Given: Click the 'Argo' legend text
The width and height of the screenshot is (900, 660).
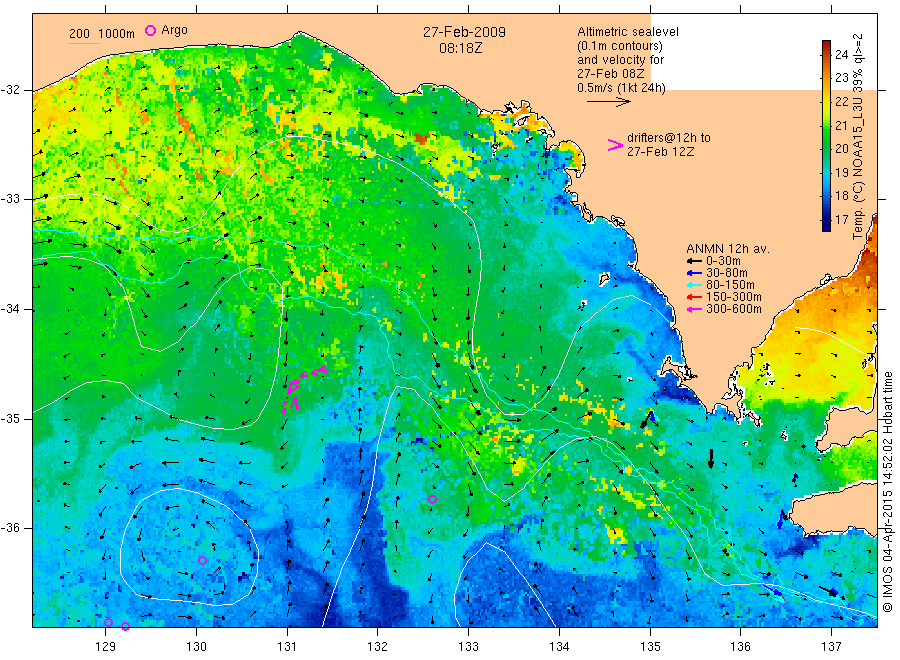Looking at the screenshot, I should coord(174,30).
